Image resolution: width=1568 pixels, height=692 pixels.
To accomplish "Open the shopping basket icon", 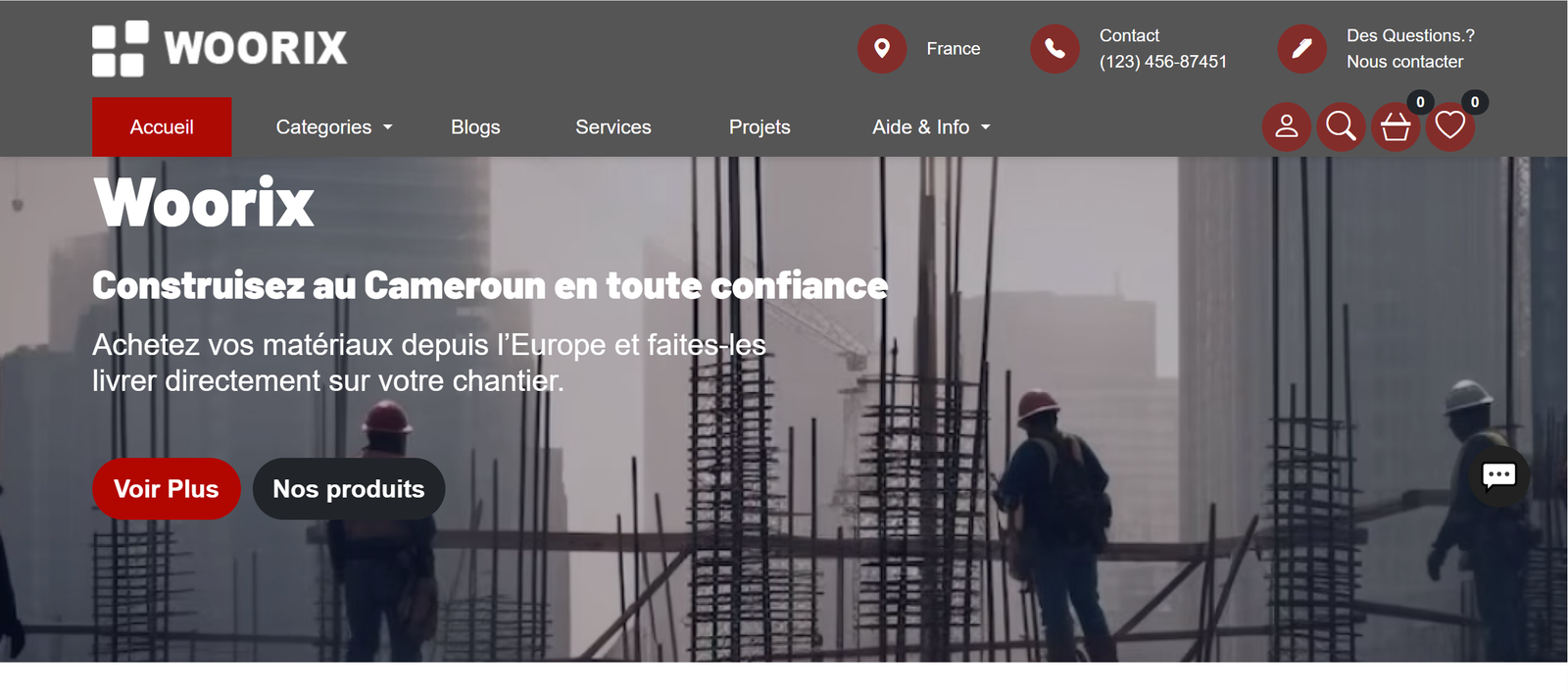I will point(1396,127).
